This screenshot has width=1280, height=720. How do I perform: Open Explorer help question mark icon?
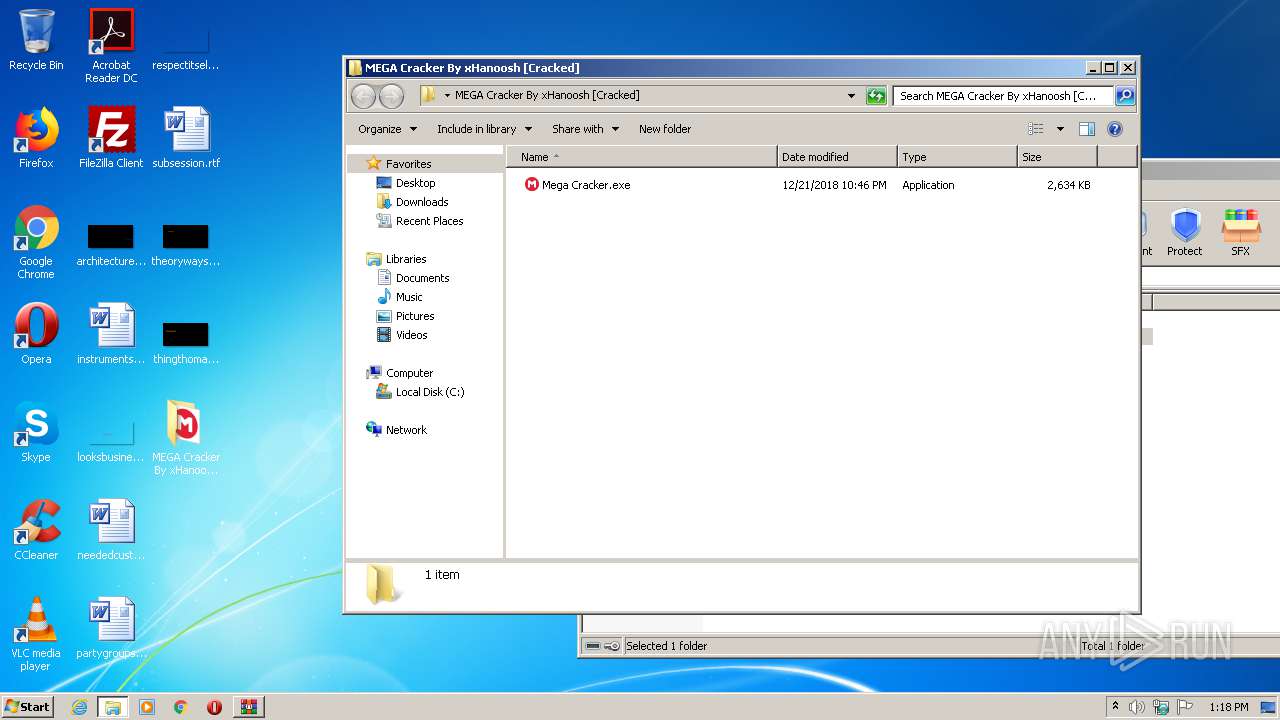tap(1115, 129)
